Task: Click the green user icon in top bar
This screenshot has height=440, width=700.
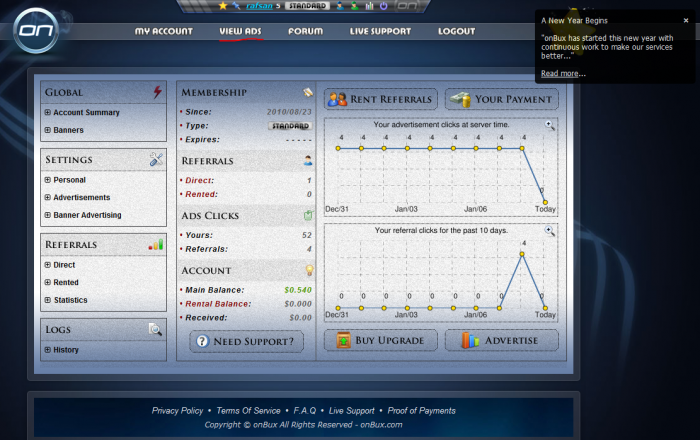Action: [354, 6]
